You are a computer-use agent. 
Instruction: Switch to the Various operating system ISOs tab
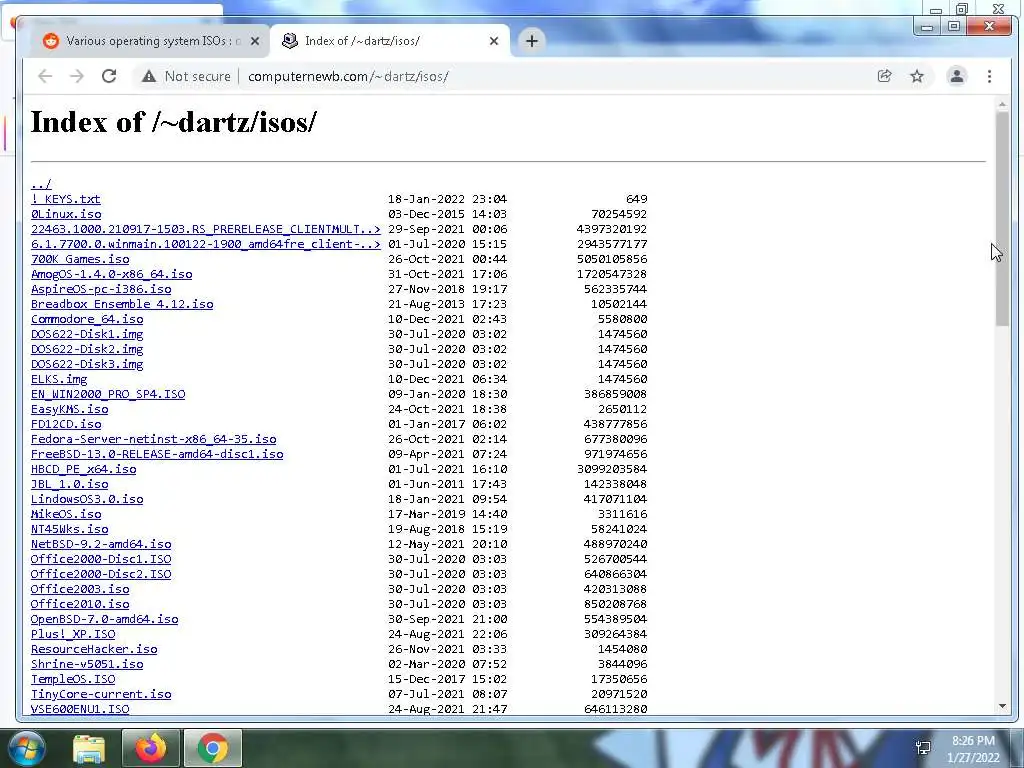coord(147,41)
